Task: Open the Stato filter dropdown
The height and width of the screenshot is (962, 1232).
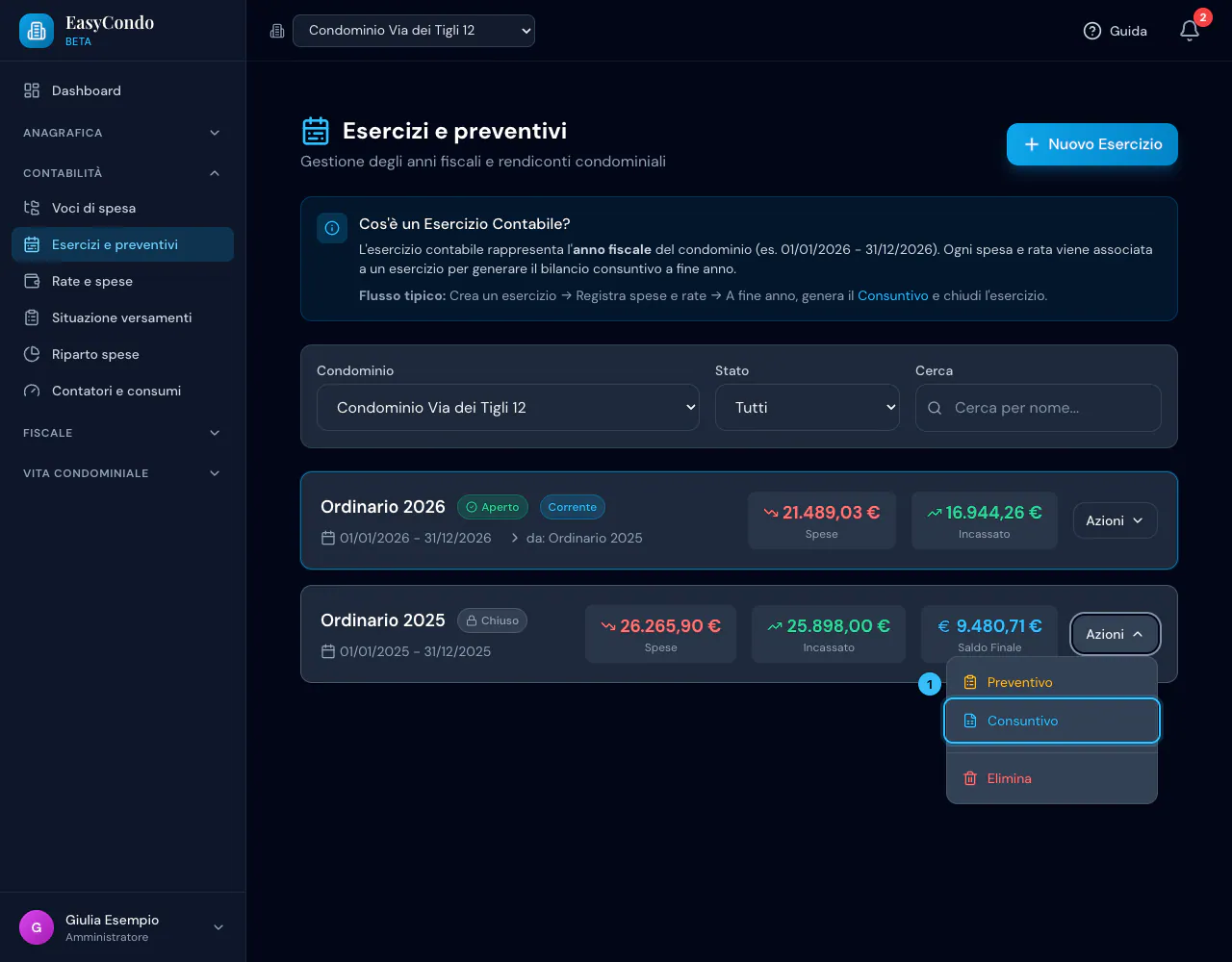Action: (x=808, y=408)
